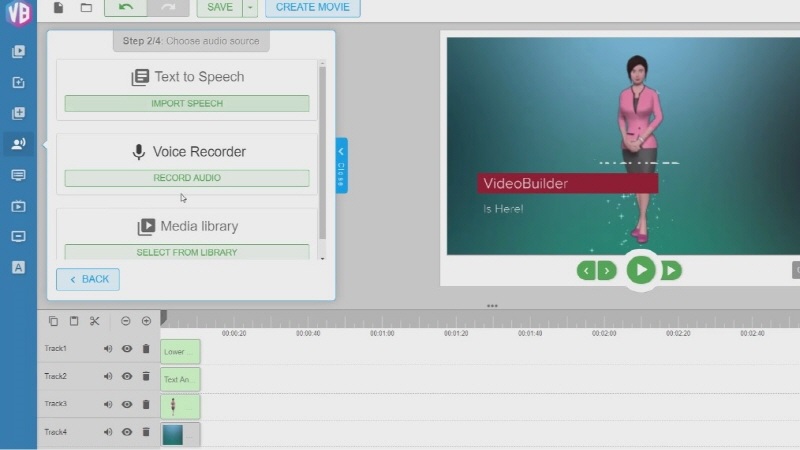Paste item on timeline
This screenshot has width=800, height=450.
click(74, 321)
